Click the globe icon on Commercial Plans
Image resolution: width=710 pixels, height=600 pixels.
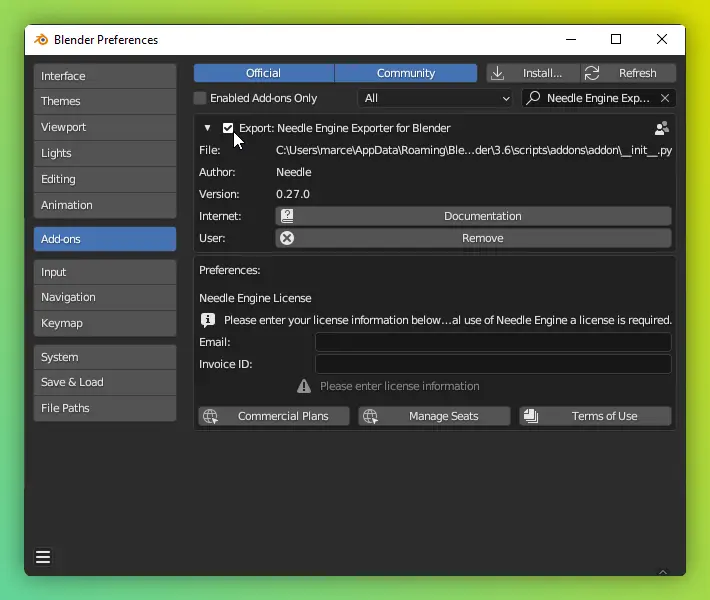211,416
